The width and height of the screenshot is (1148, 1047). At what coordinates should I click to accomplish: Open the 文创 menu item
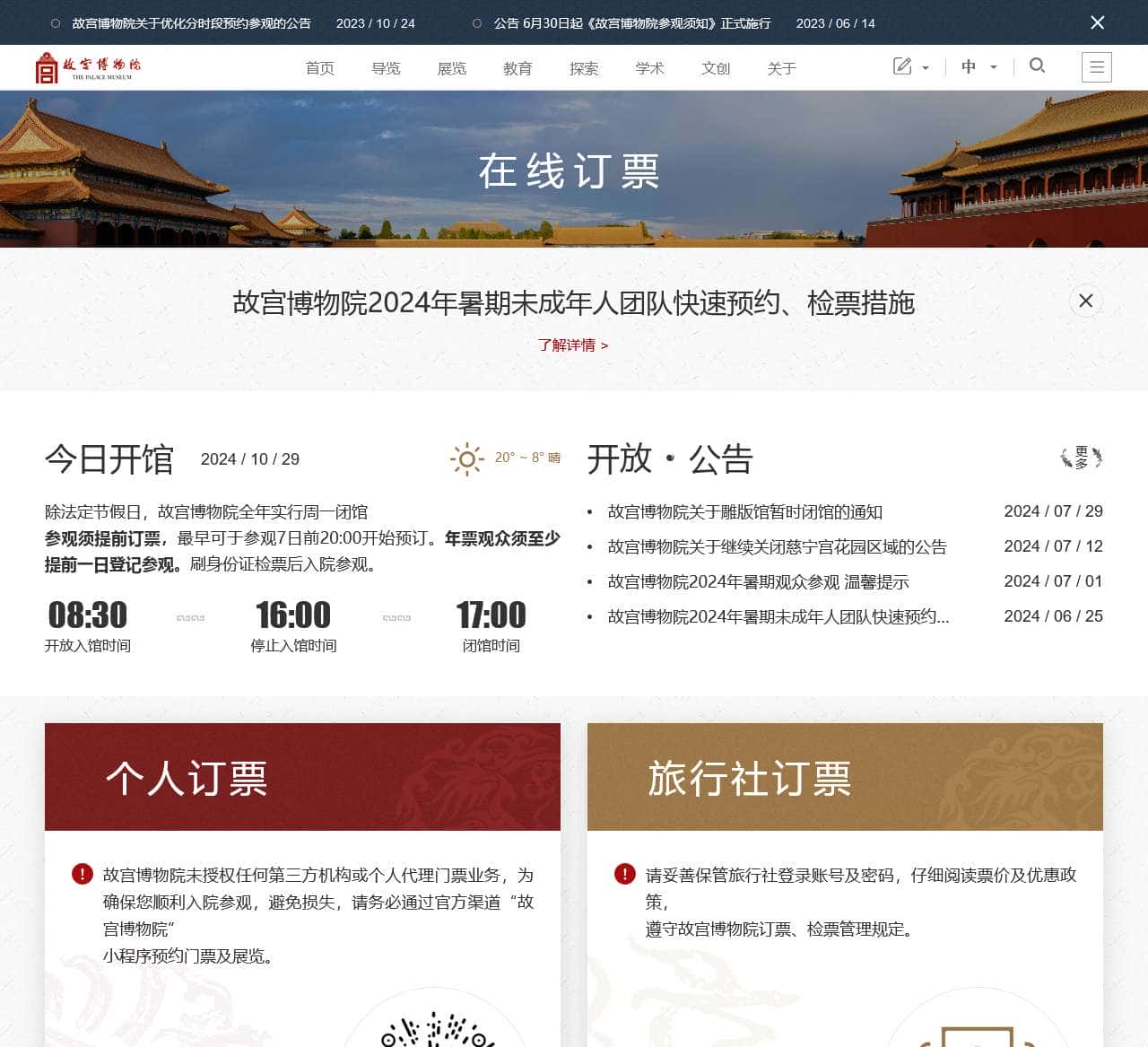[716, 68]
